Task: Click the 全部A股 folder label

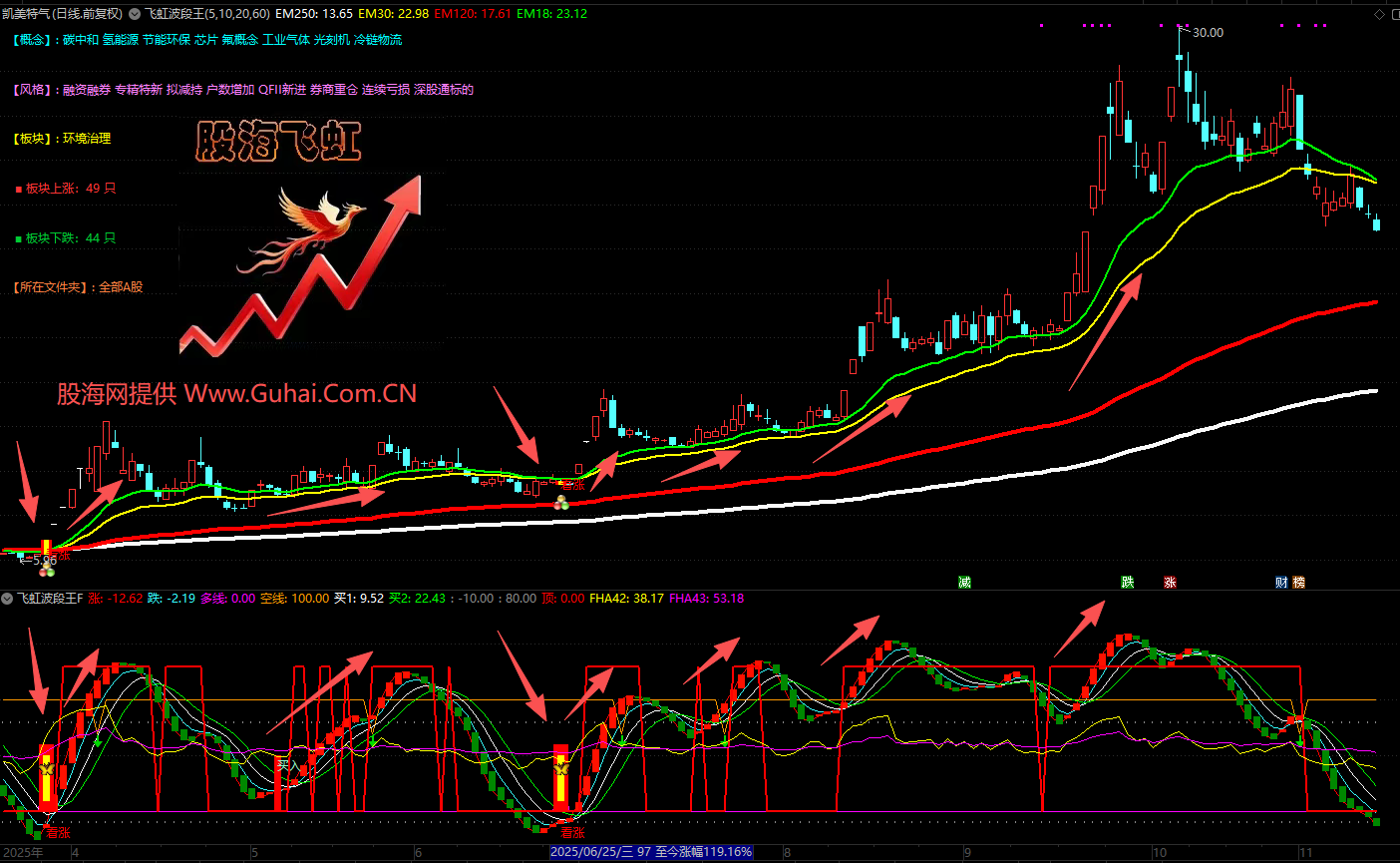Action: (x=121, y=287)
